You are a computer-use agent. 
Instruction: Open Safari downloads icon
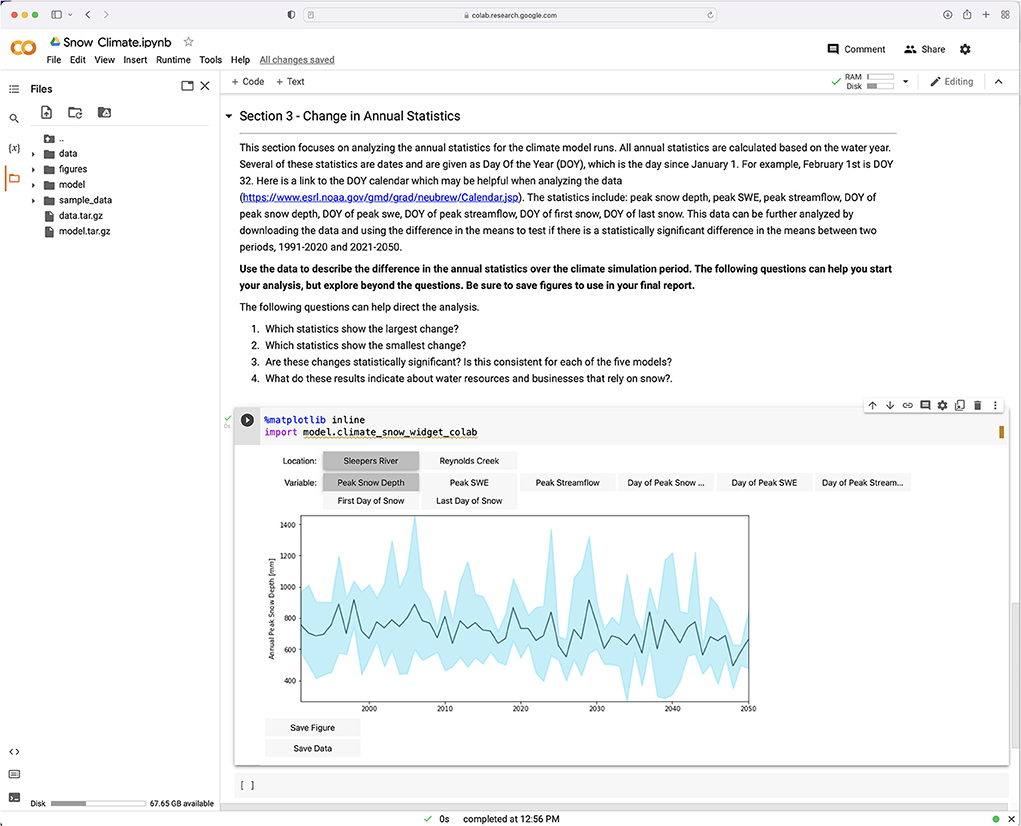[947, 15]
